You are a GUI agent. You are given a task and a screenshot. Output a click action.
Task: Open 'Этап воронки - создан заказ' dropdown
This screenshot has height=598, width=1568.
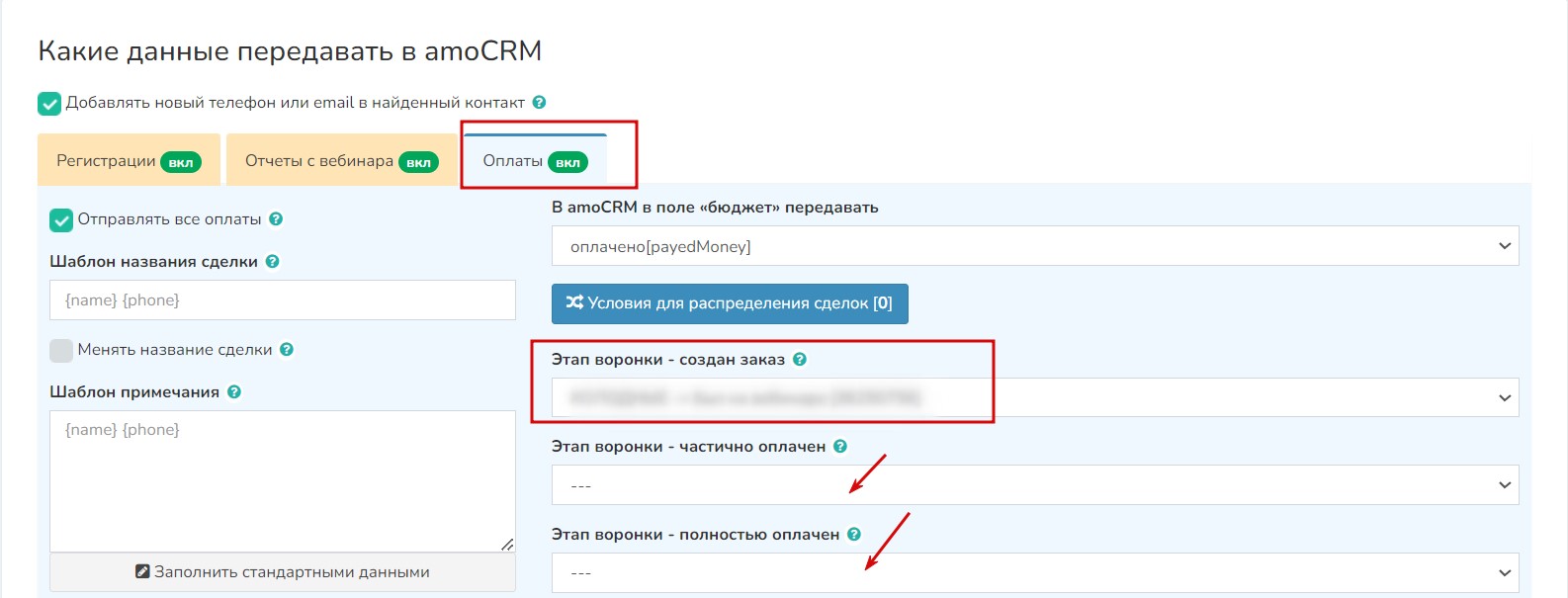pyautogui.click(x=1034, y=397)
